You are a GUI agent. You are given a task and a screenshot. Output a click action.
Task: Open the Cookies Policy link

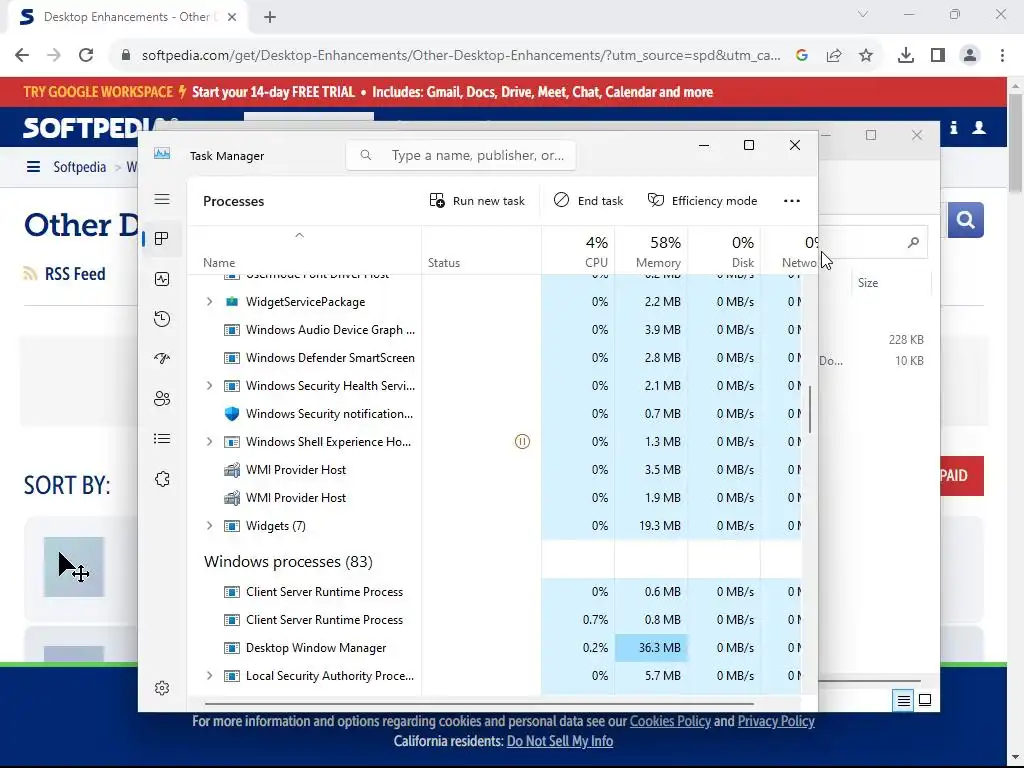coord(670,721)
